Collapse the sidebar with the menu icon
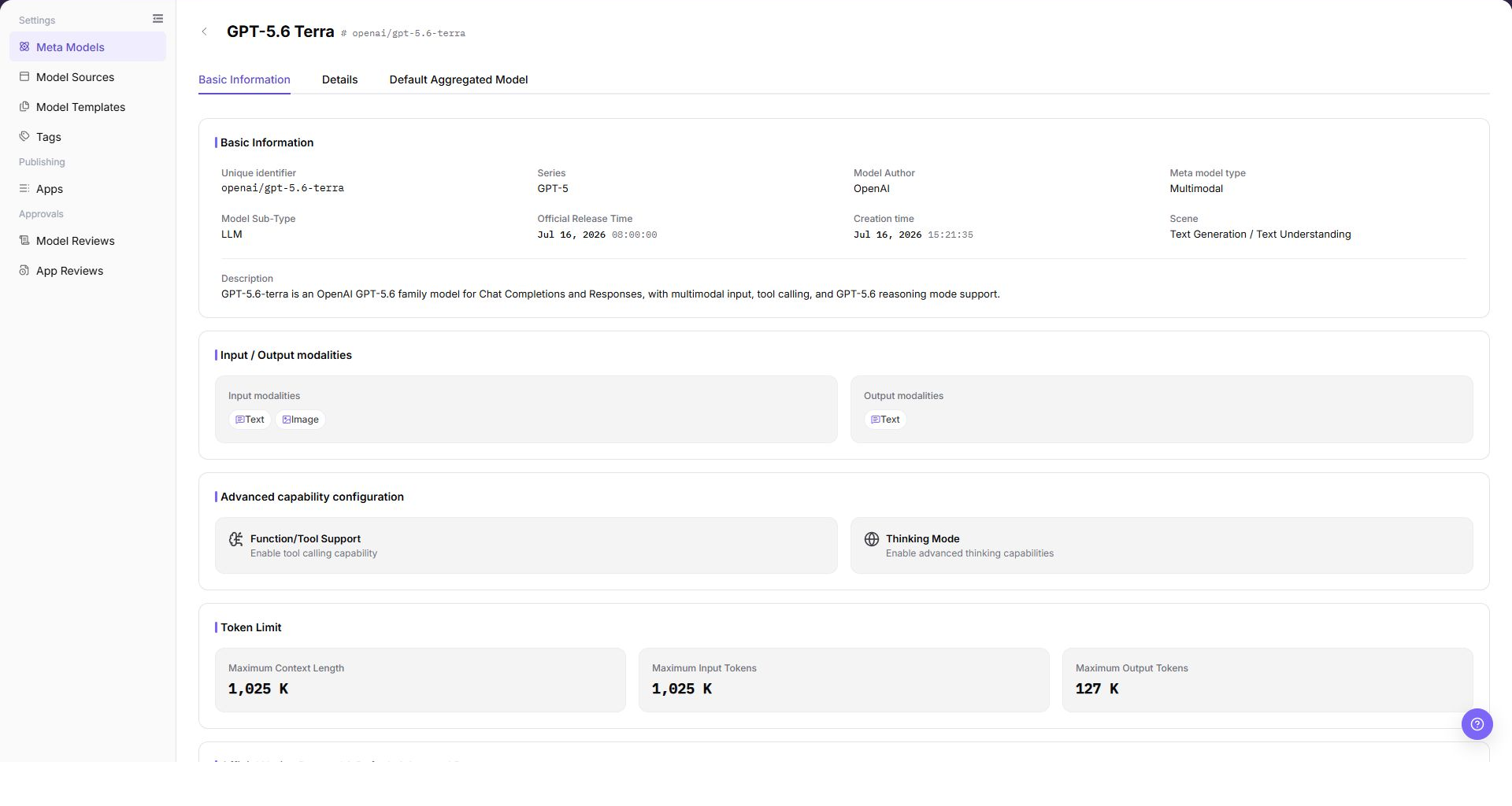The width and height of the screenshot is (1512, 806). 157,19
